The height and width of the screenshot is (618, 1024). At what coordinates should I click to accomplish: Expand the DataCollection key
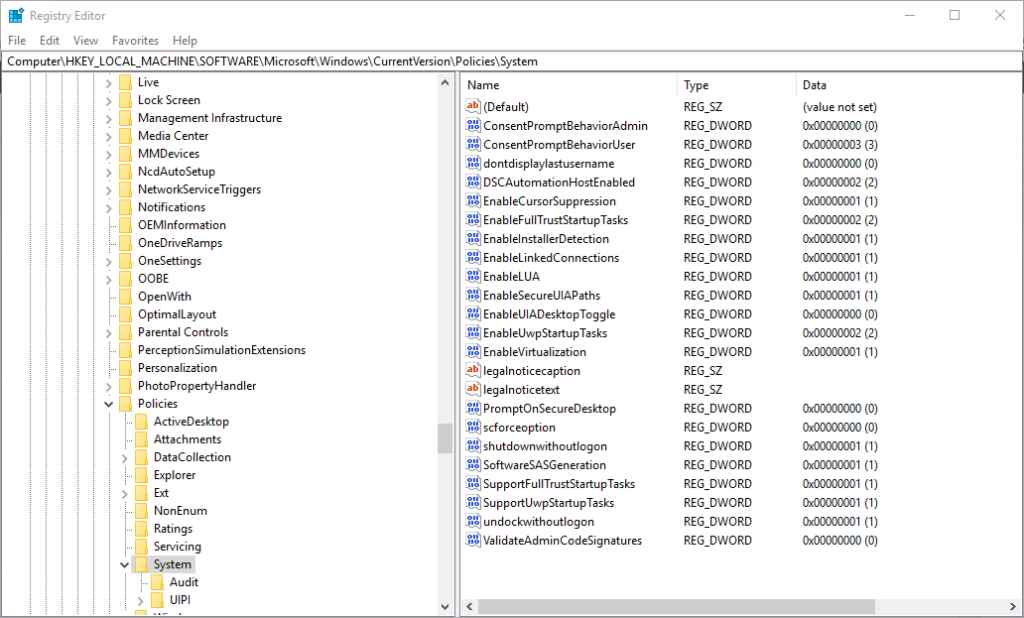point(125,458)
